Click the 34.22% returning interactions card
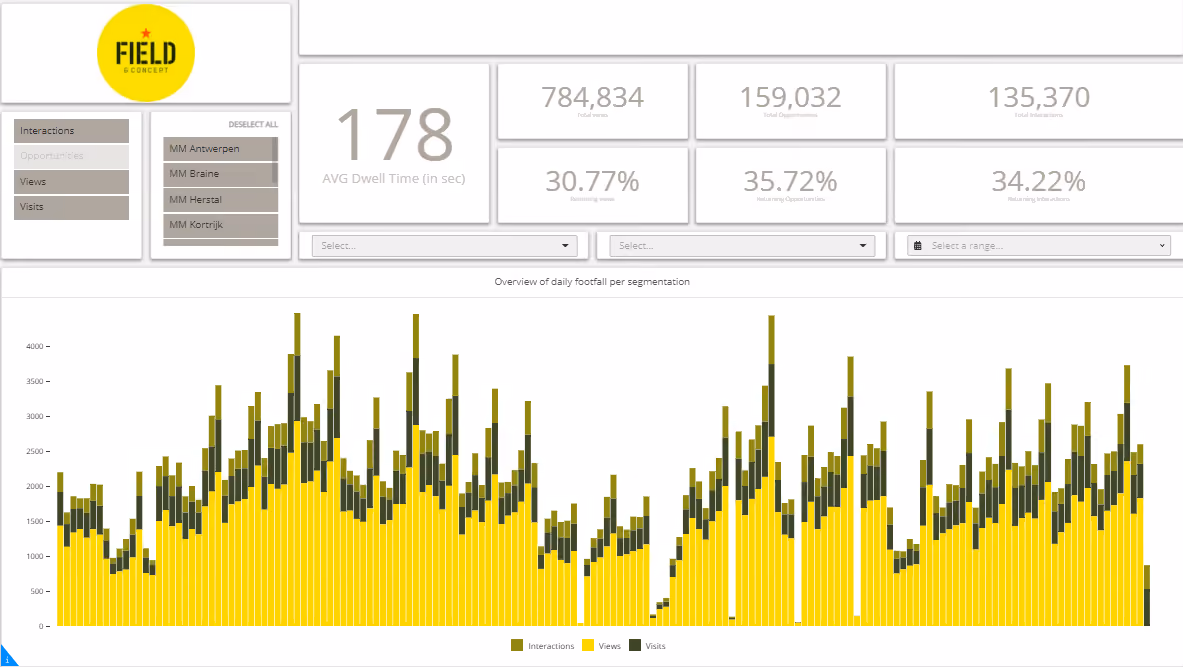This screenshot has height=667, width=1183. (x=1039, y=185)
